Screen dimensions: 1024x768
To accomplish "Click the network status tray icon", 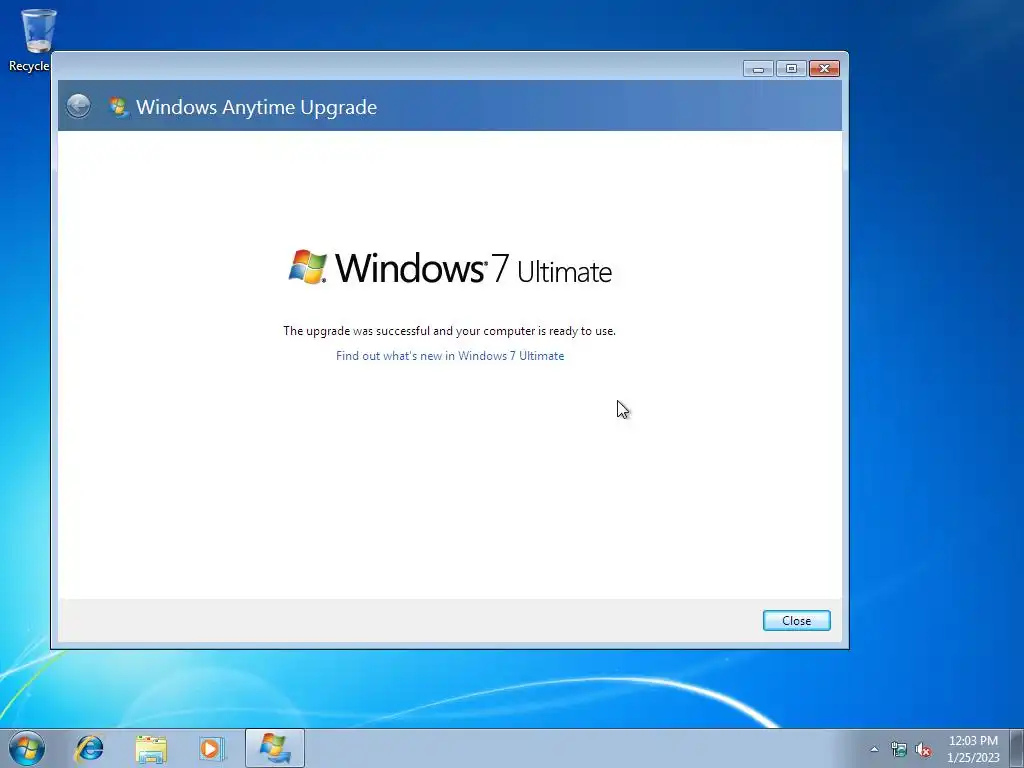I will [899, 750].
